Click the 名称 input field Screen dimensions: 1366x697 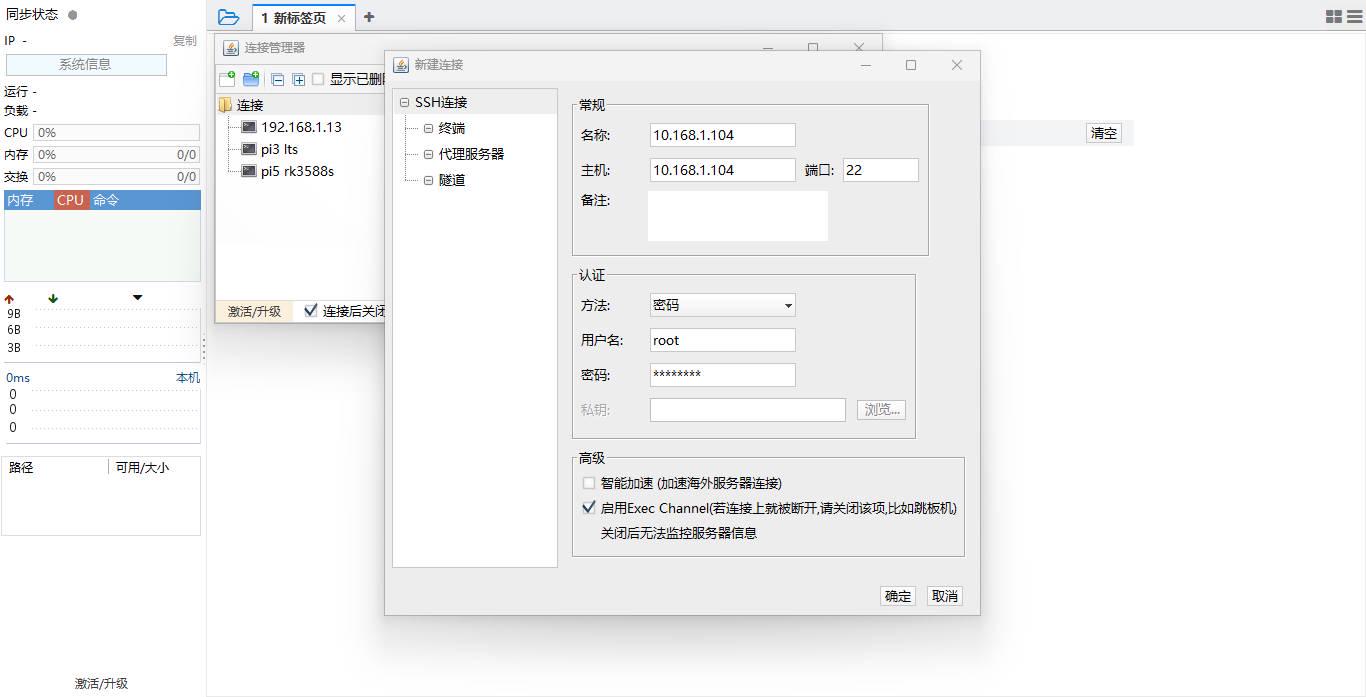(x=722, y=135)
